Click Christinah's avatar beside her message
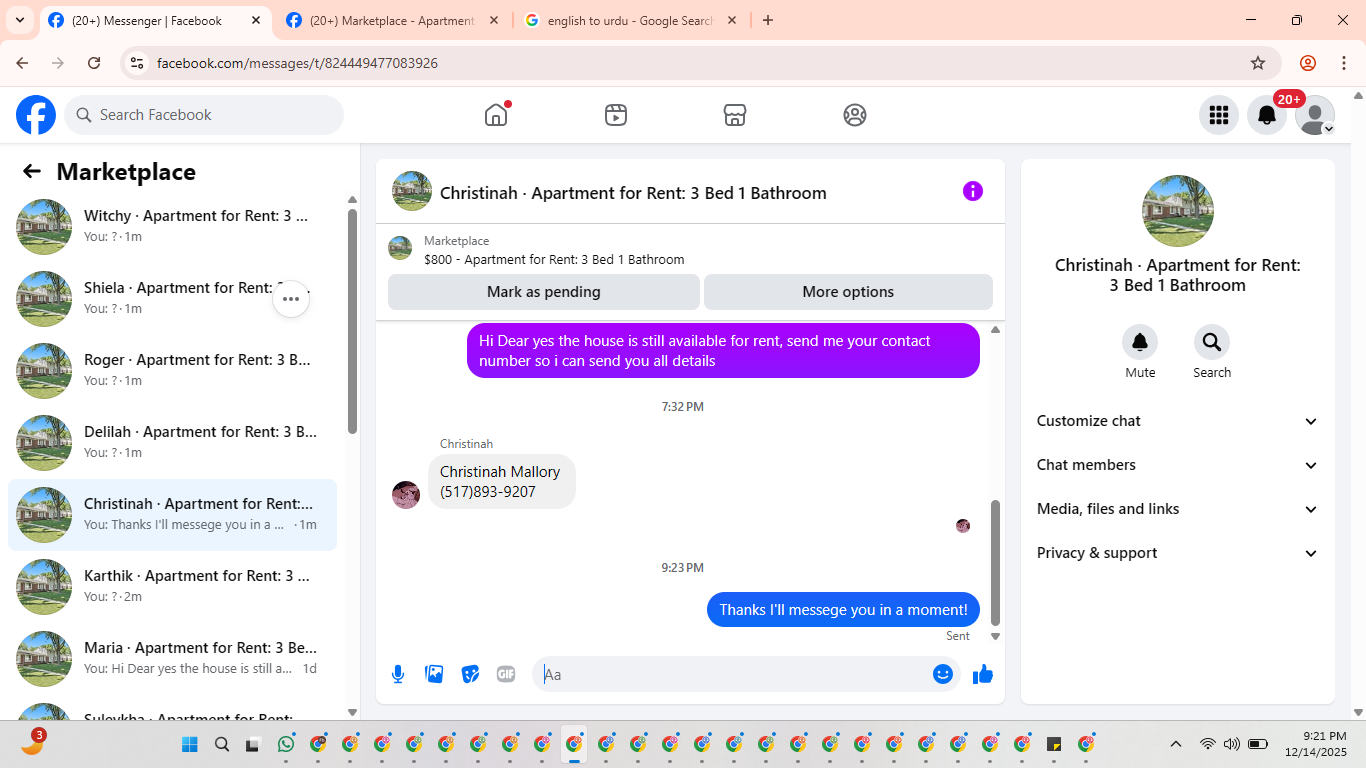Screen dimensions: 1366x768 [x=406, y=495]
